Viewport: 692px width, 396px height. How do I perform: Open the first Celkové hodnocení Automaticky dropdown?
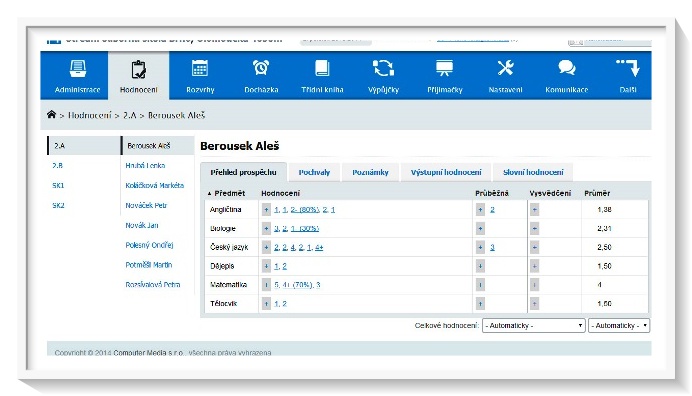click(534, 325)
